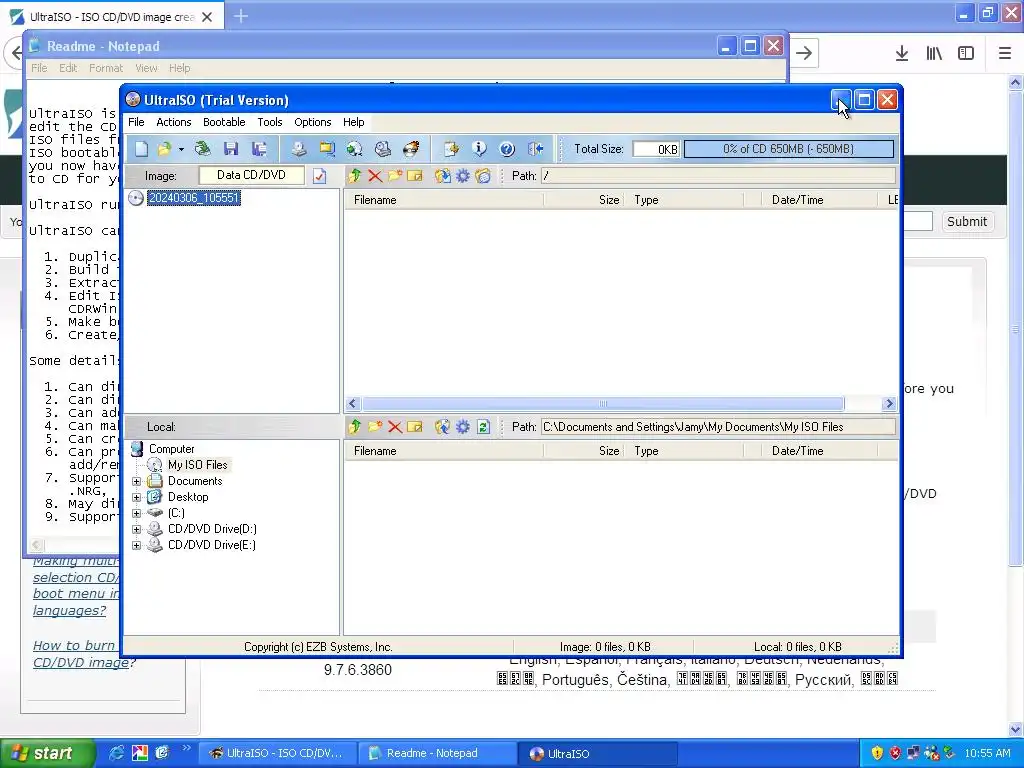The width and height of the screenshot is (1024, 768).
Task: Click the Properties info icon
Action: 479,149
